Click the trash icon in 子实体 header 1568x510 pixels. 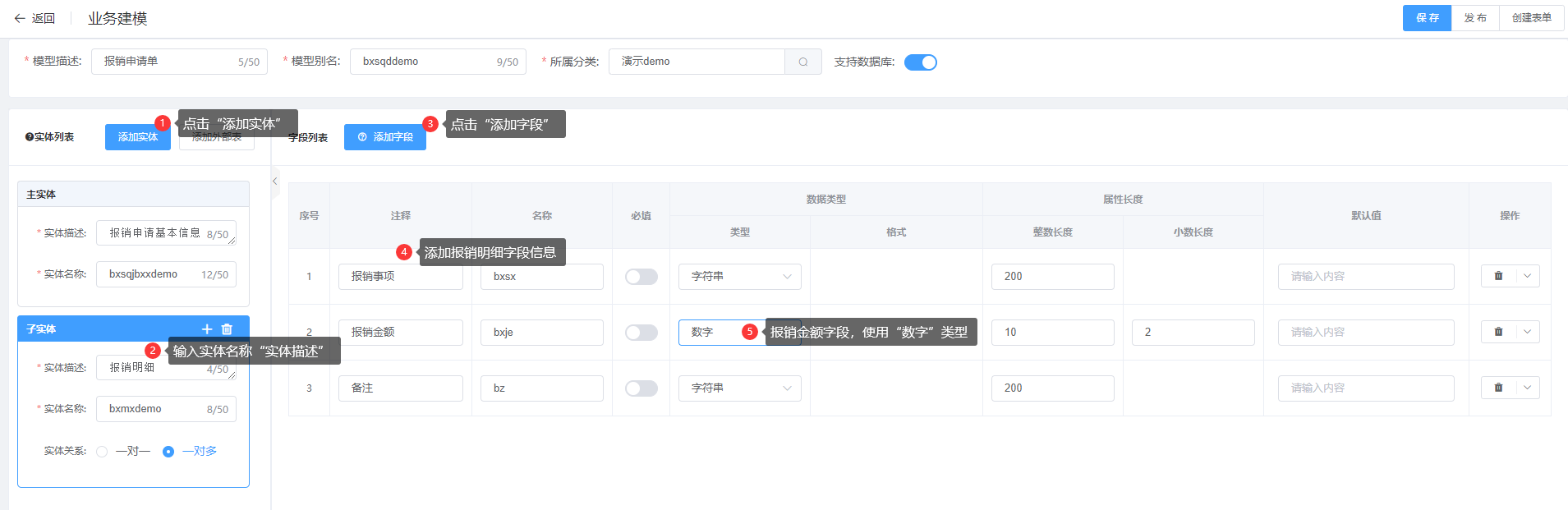[x=228, y=329]
